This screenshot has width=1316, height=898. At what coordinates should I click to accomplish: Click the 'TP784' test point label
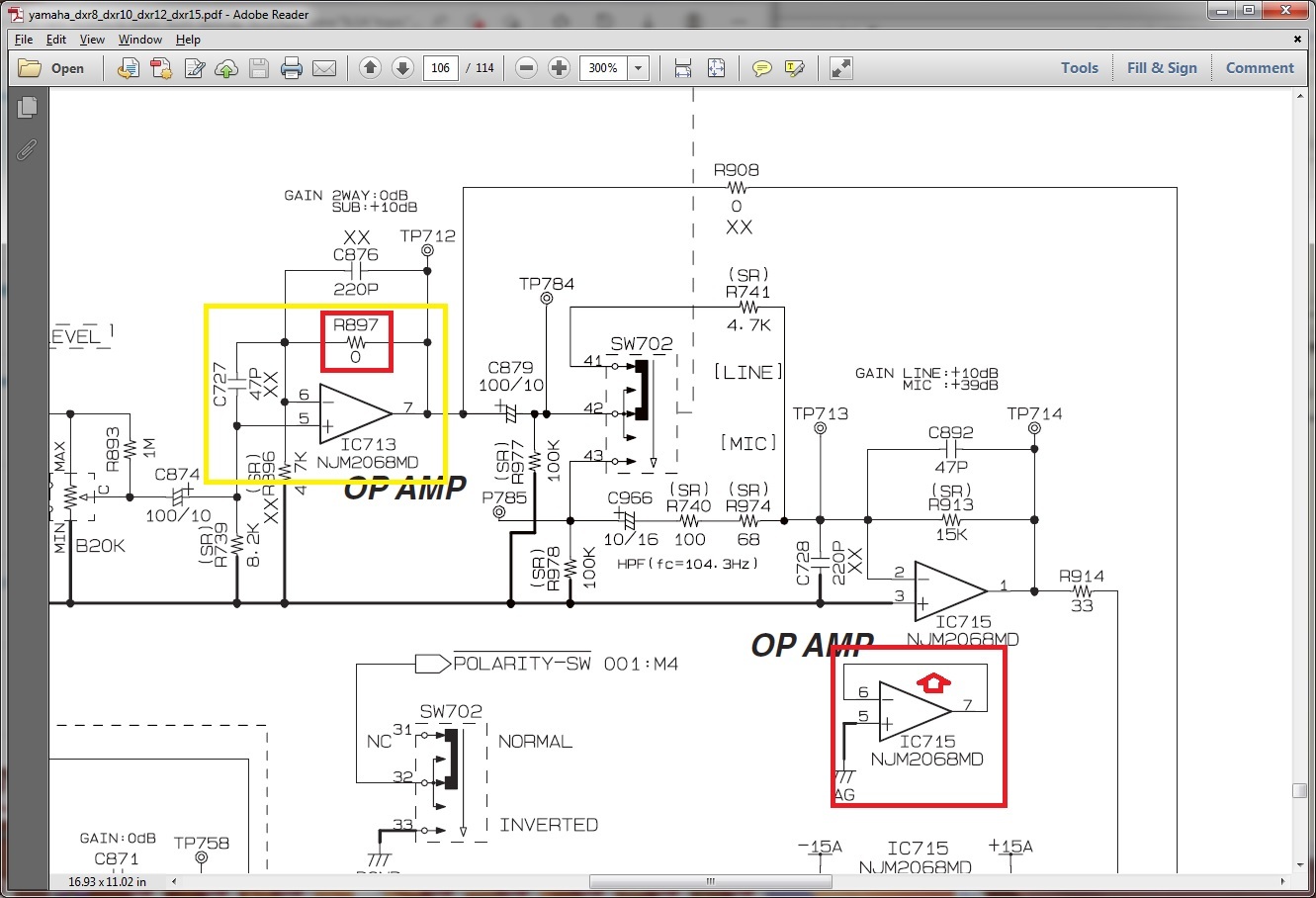tap(547, 284)
